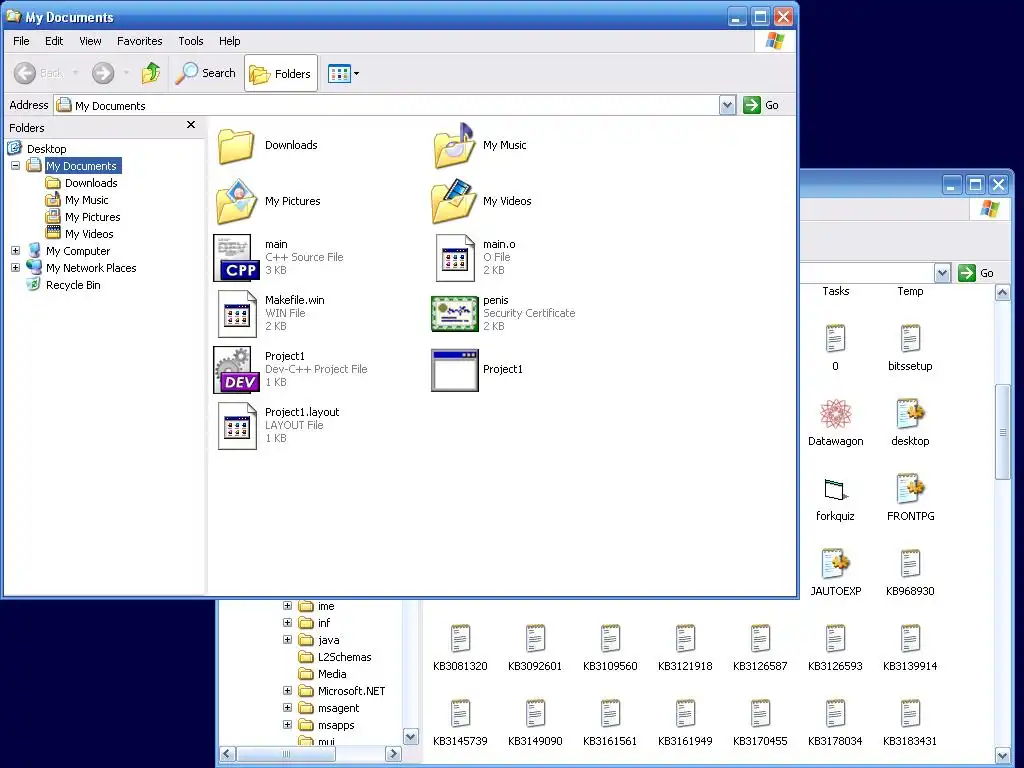Expand My Computer in folder tree
Screen dimensions: 1024x768
point(16,251)
